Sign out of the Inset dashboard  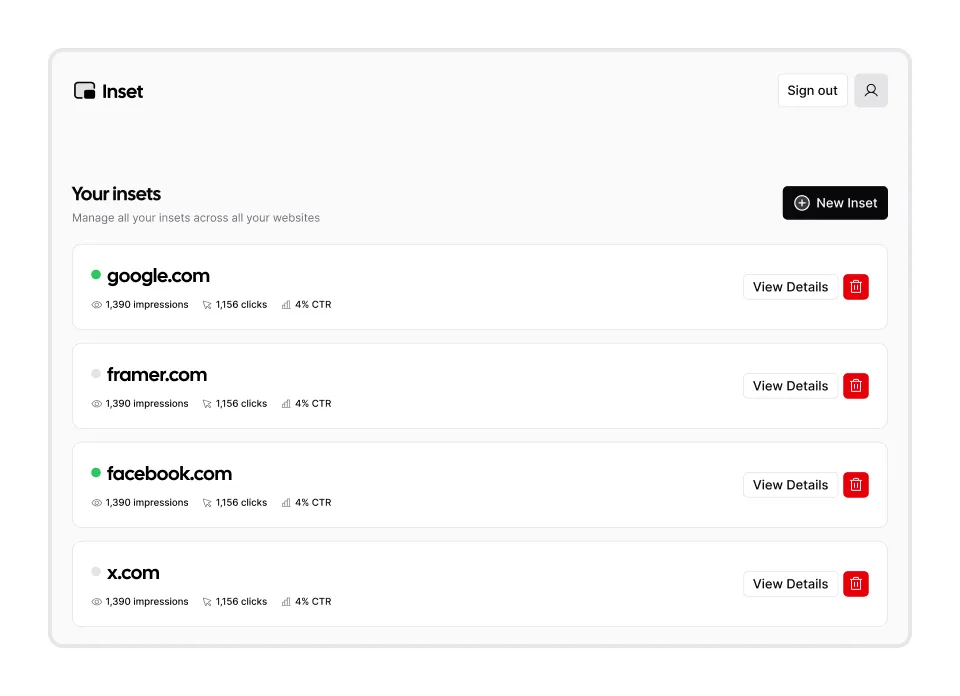811,90
